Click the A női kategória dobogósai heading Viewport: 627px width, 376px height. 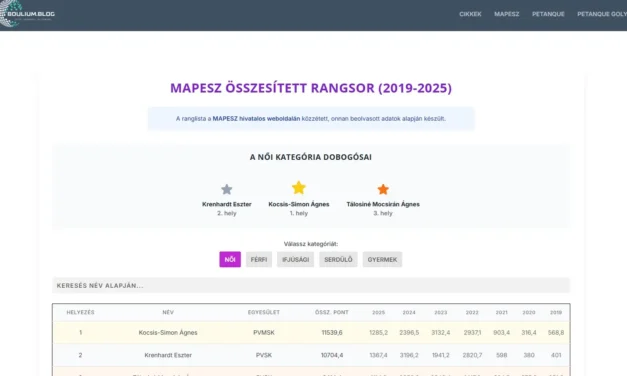pyautogui.click(x=311, y=157)
